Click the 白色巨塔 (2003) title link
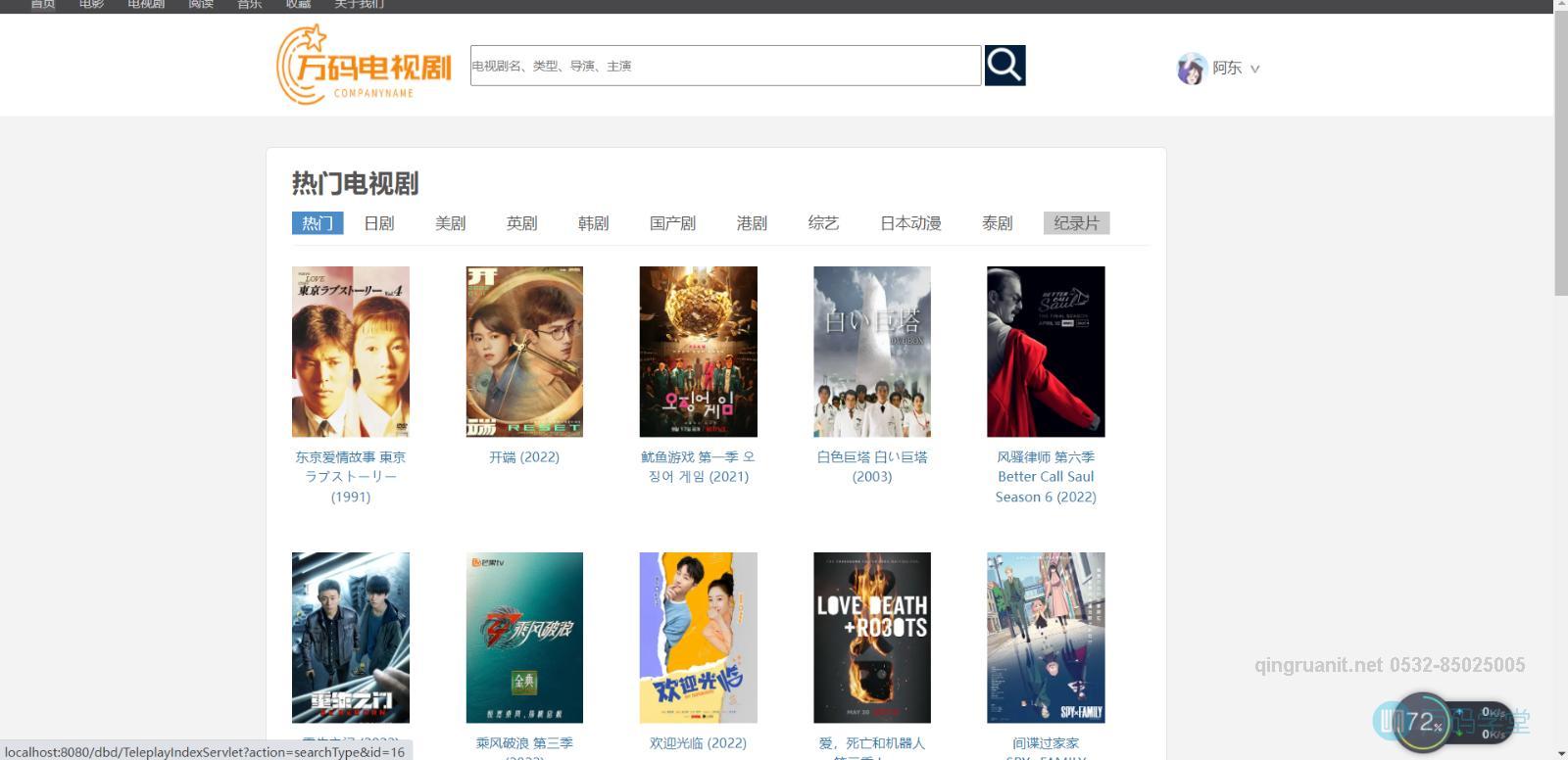1568x760 pixels. pos(872,467)
